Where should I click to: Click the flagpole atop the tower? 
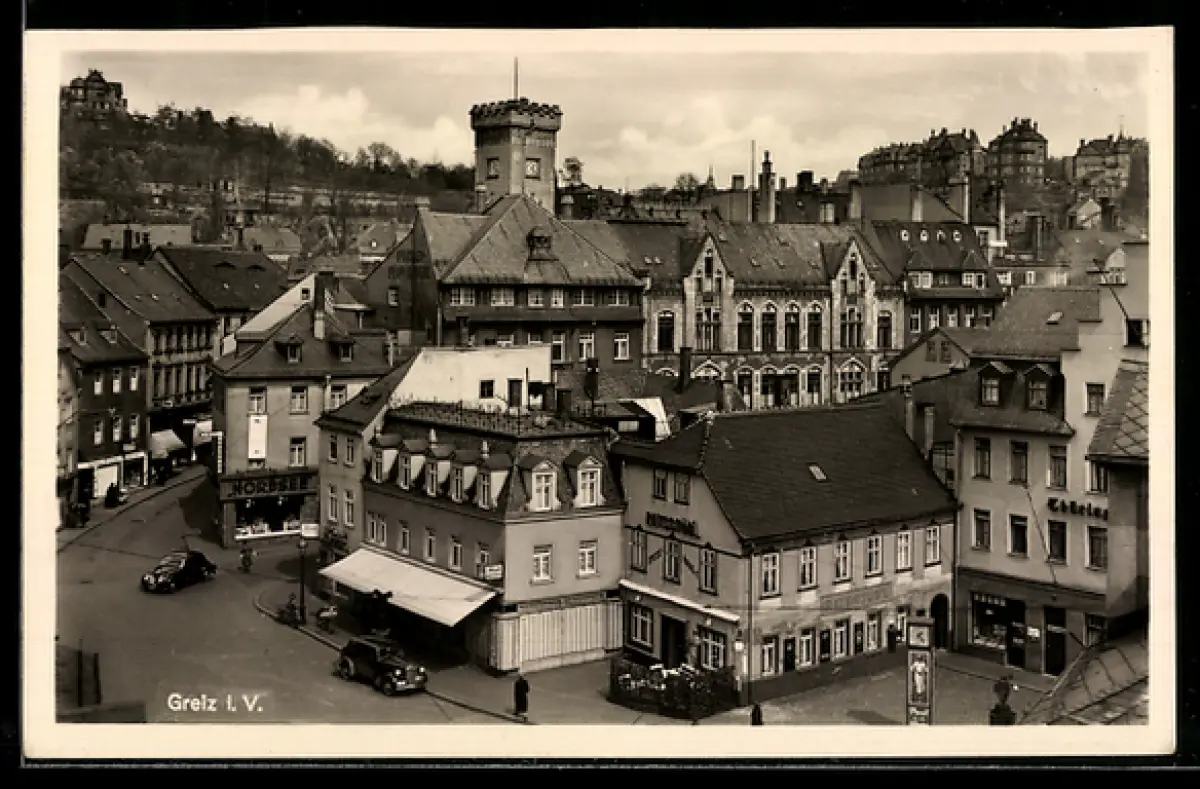coord(516,78)
